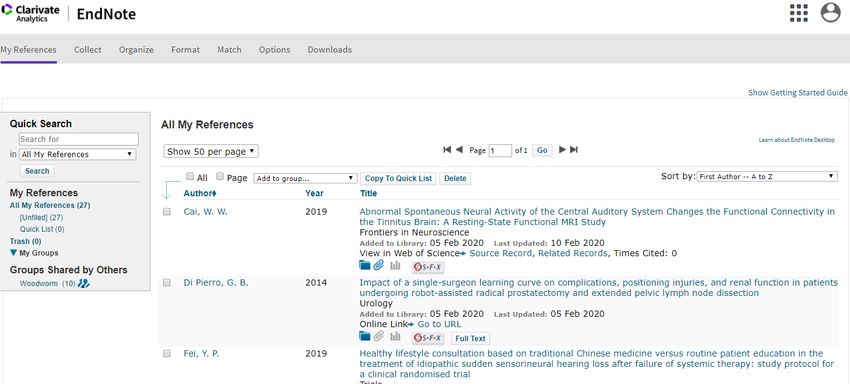This screenshot has height=384, width=850.
Task: Click shared group people icon beside Woodworm
Action: 83,283
